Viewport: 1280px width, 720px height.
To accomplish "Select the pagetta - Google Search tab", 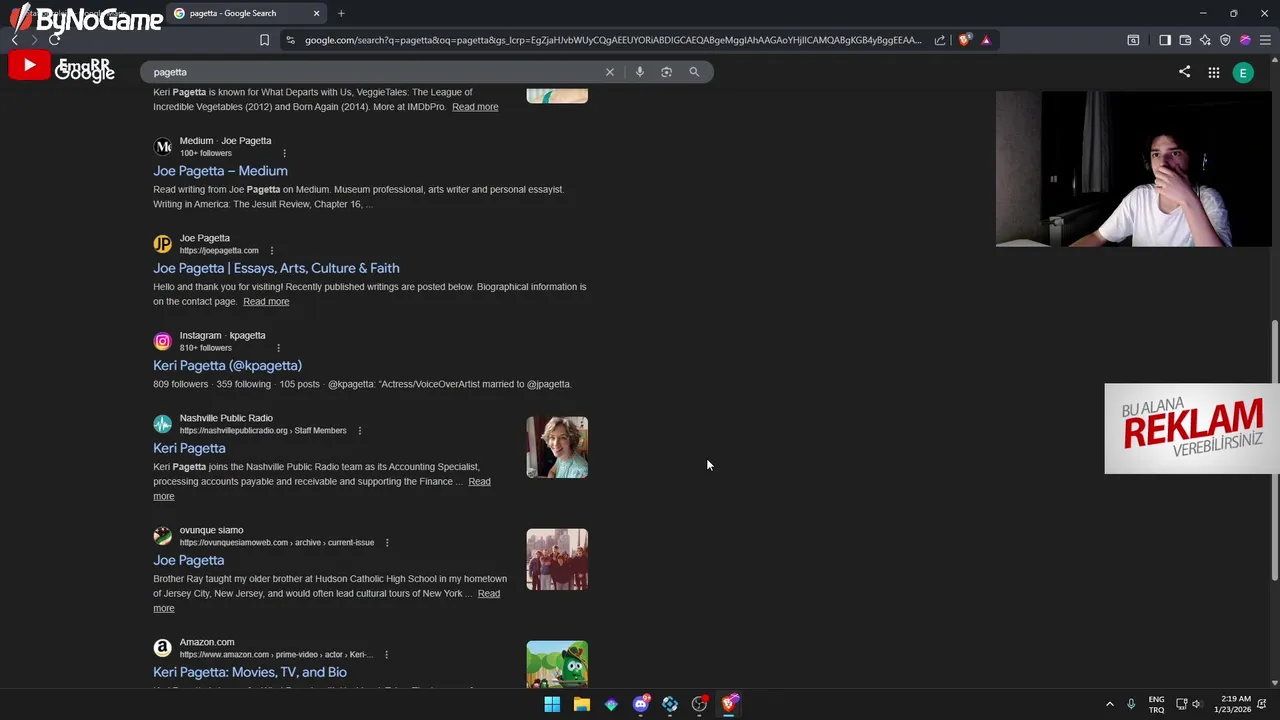I will [x=247, y=13].
